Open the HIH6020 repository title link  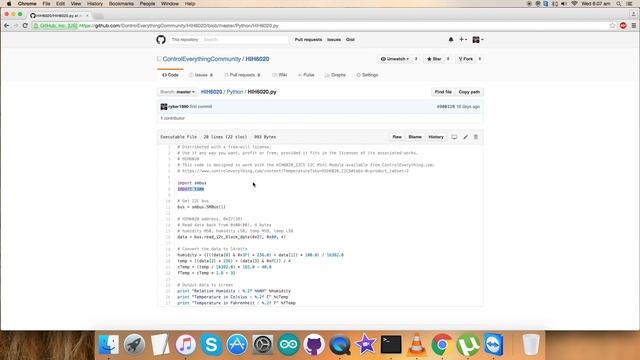coord(257,59)
